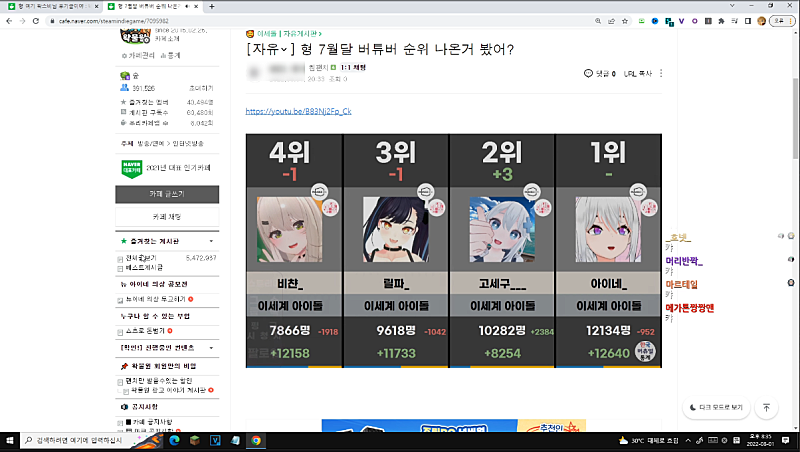Click the browser address bar URL
The height and width of the screenshot is (452, 800).
click(x=113, y=21)
